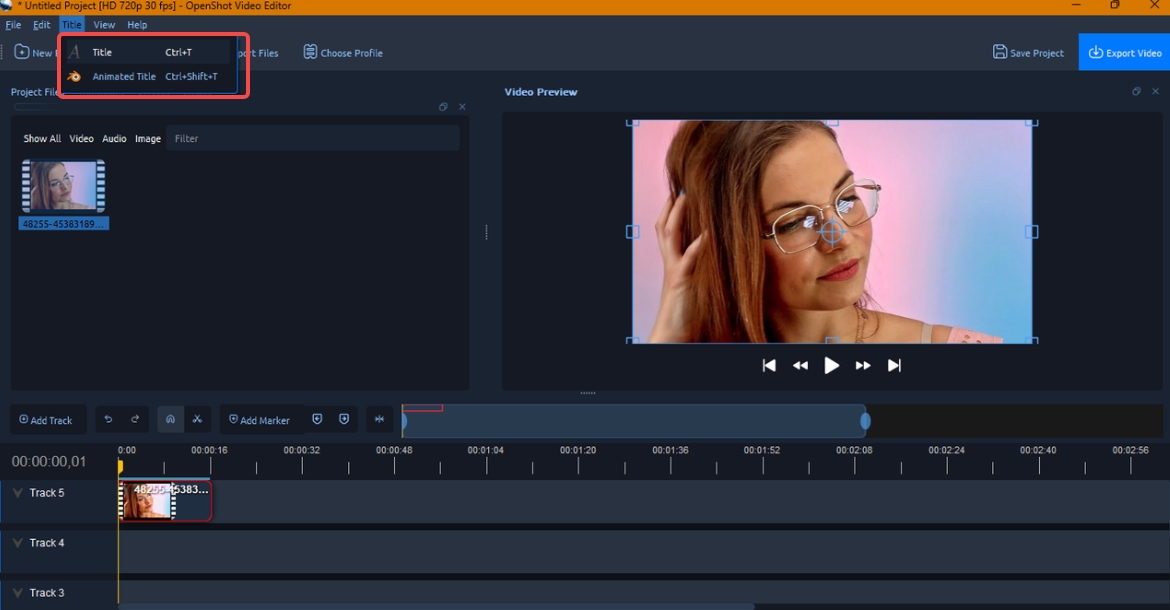Click the New Project toolbar icon
Image resolution: width=1170 pixels, height=610 pixels.
(22, 52)
